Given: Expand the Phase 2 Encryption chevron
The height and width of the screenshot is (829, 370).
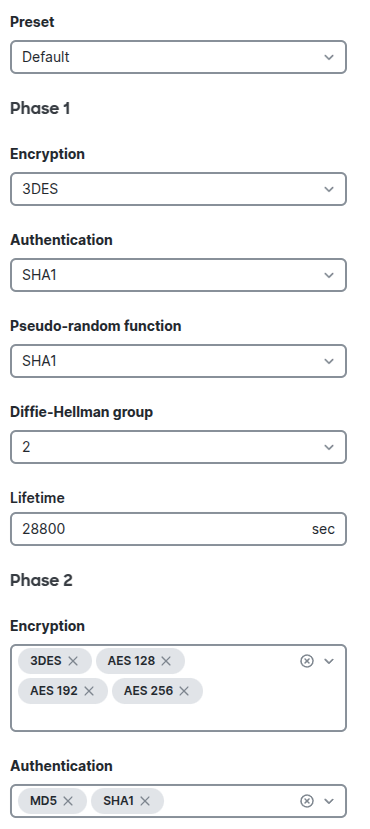Looking at the screenshot, I should point(329,661).
